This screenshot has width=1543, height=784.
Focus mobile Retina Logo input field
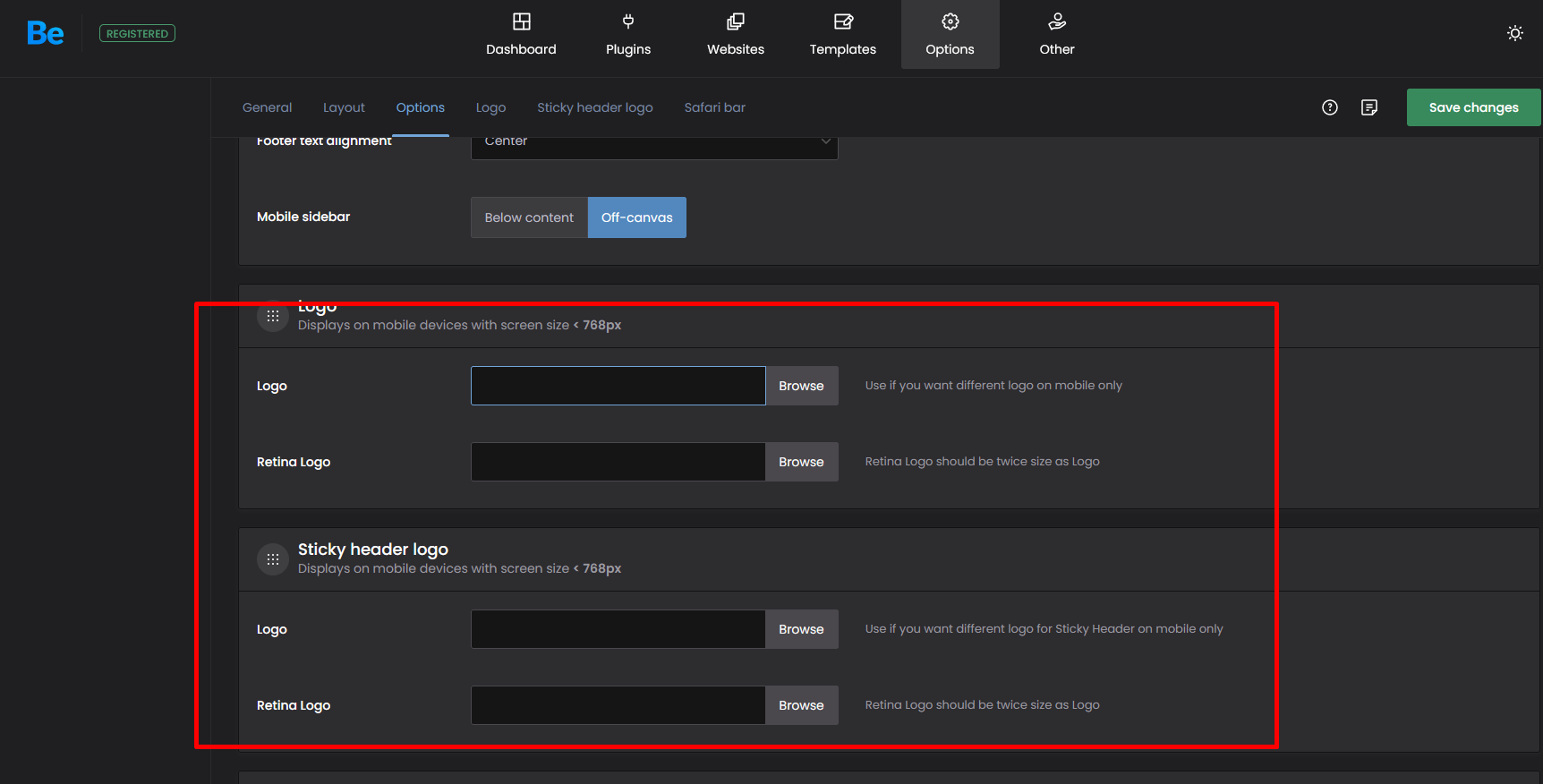618,462
